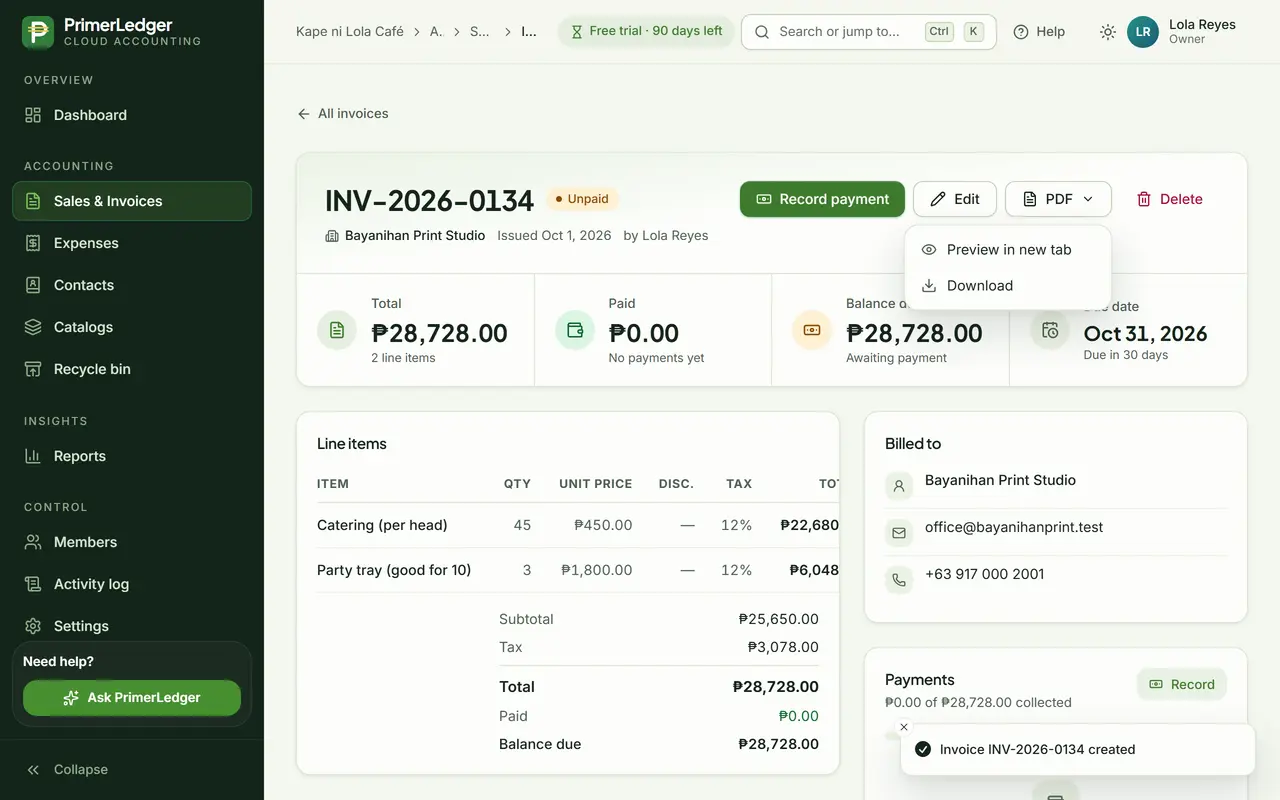1280x800 pixels.
Task: Click the QTY column header
Action: tap(517, 484)
